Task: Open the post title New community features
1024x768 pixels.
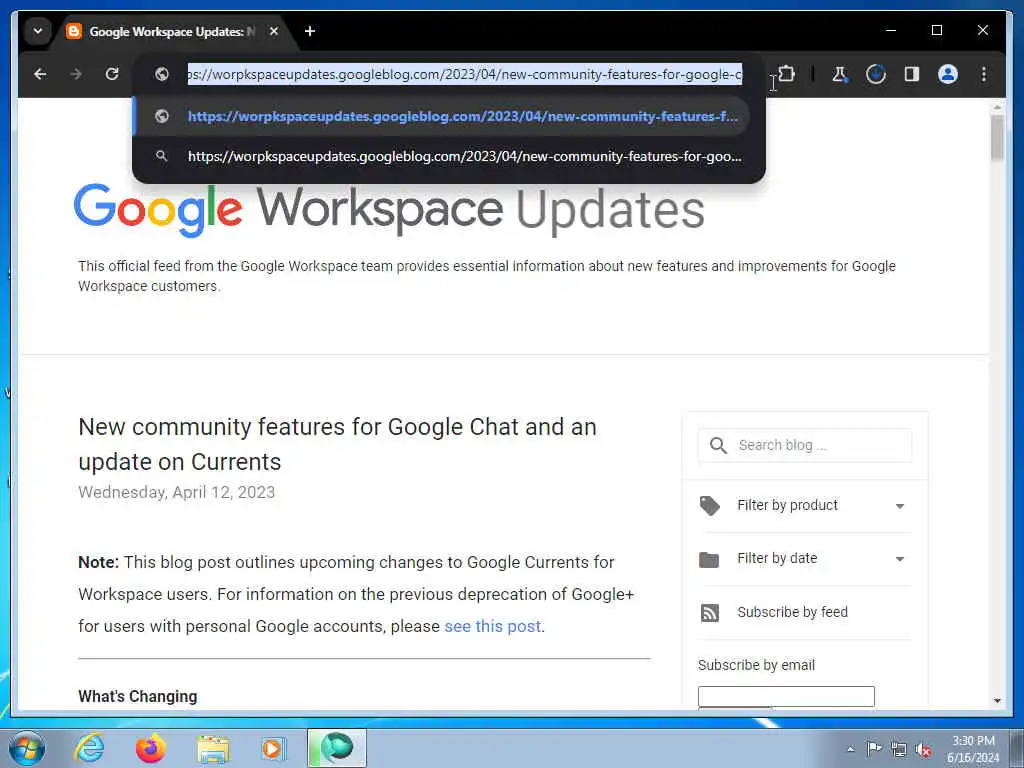Action: pyautogui.click(x=337, y=444)
